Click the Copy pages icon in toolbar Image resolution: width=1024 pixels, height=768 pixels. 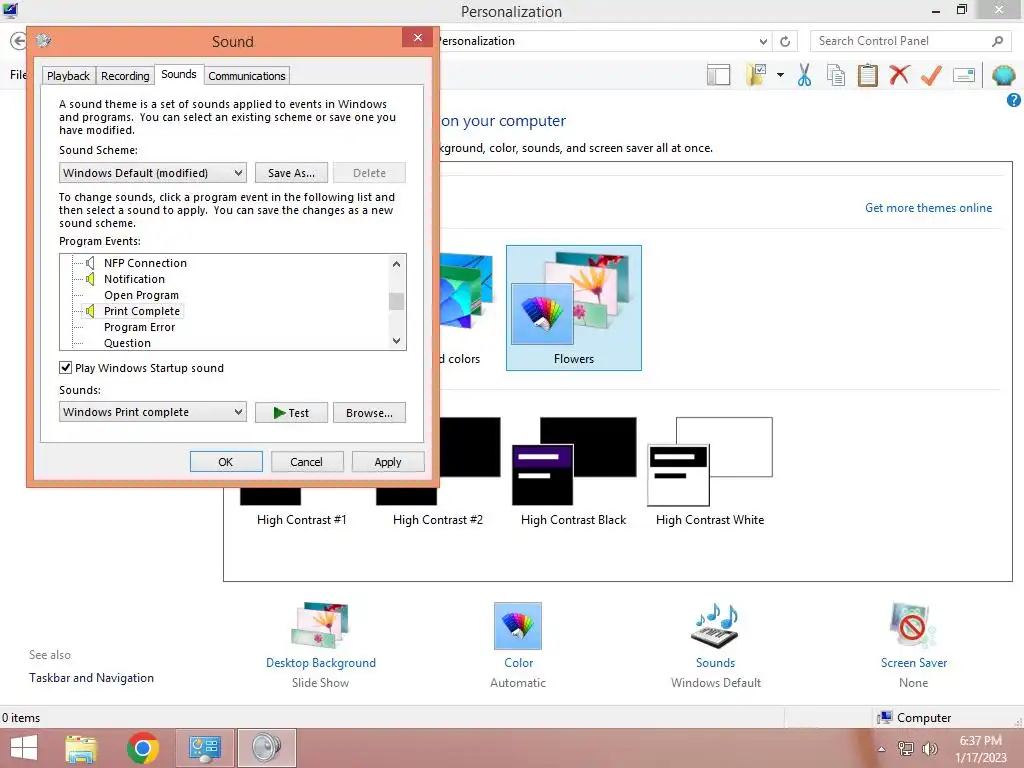coord(836,75)
